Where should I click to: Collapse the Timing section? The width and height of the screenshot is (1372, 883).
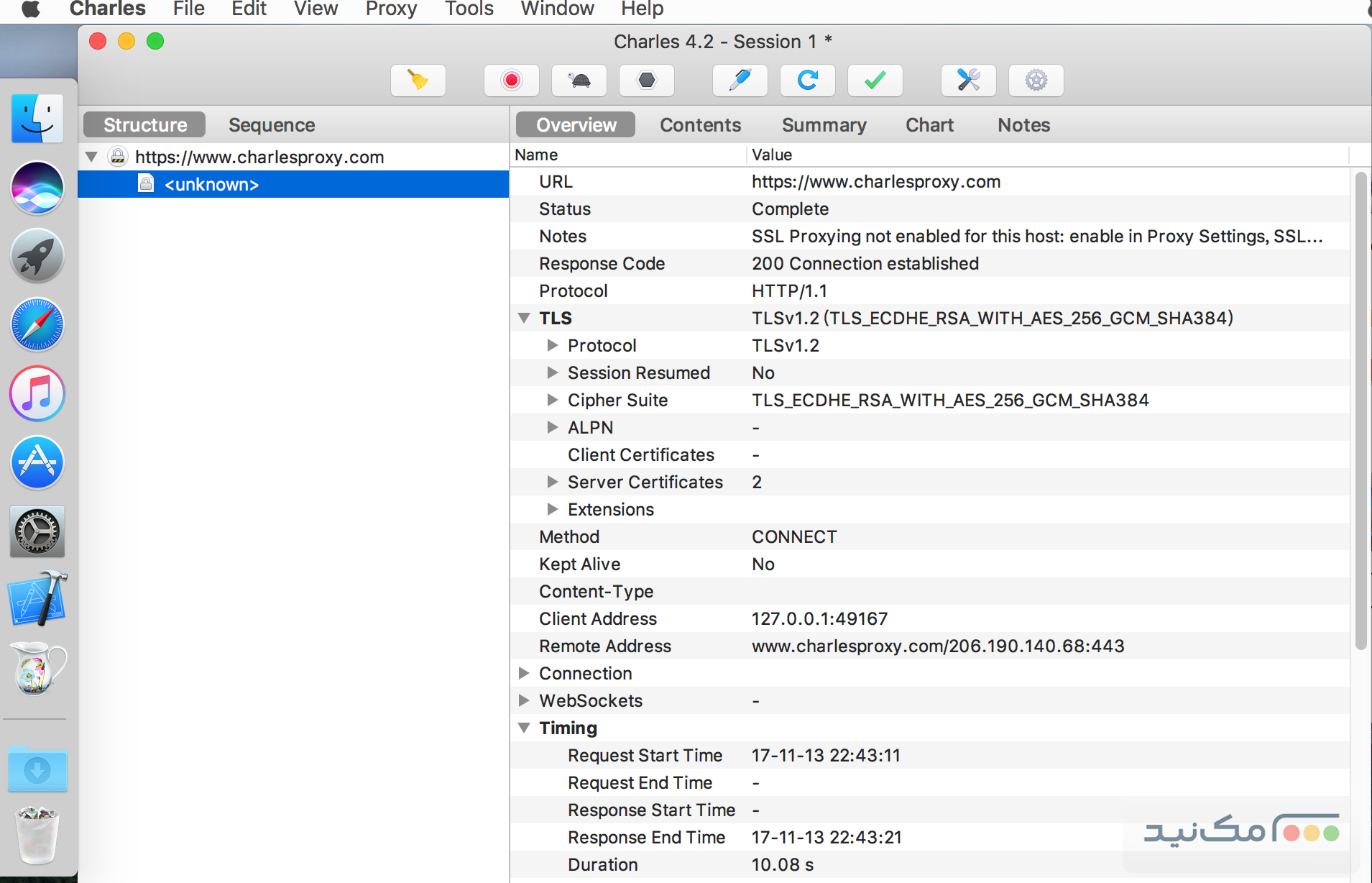point(524,728)
